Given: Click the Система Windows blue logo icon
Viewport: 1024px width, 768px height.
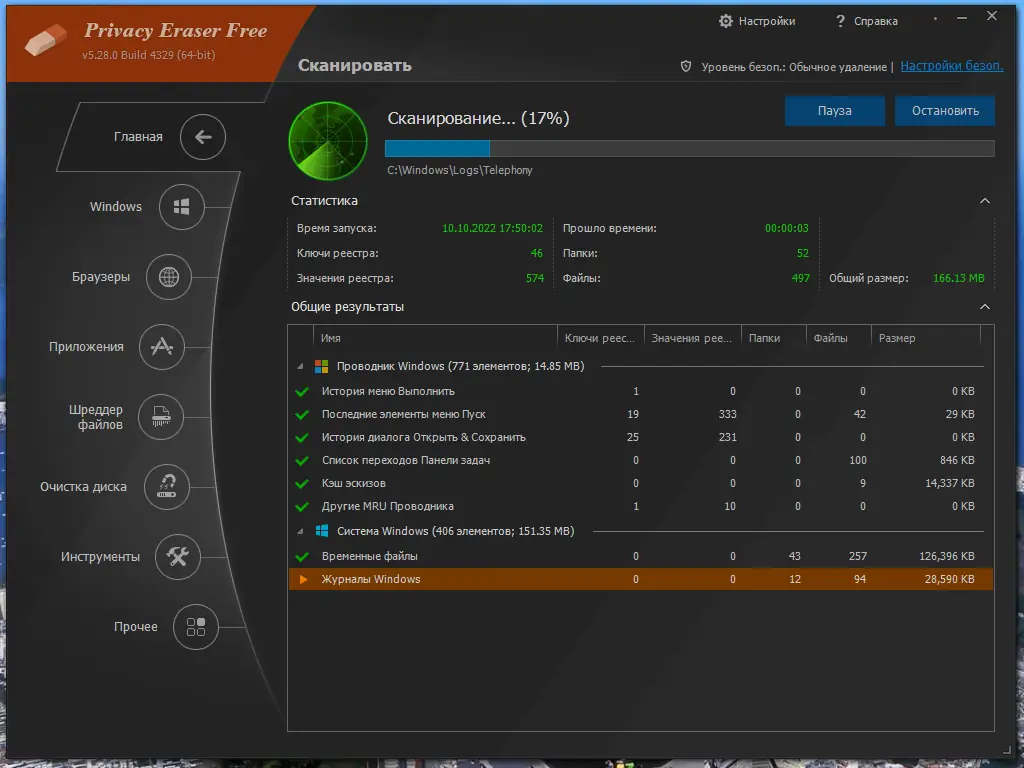Looking at the screenshot, I should (322, 531).
